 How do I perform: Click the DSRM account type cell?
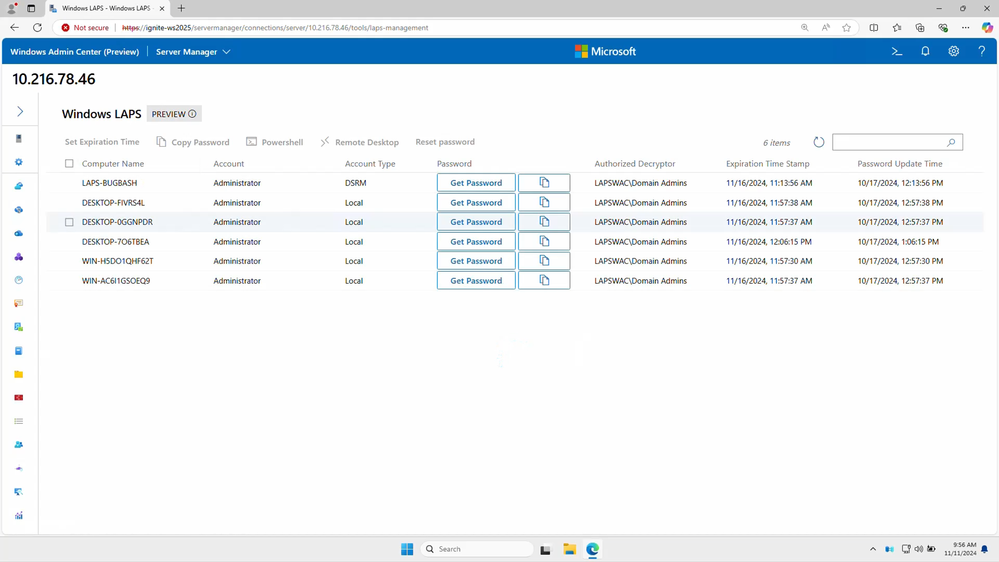(x=356, y=183)
